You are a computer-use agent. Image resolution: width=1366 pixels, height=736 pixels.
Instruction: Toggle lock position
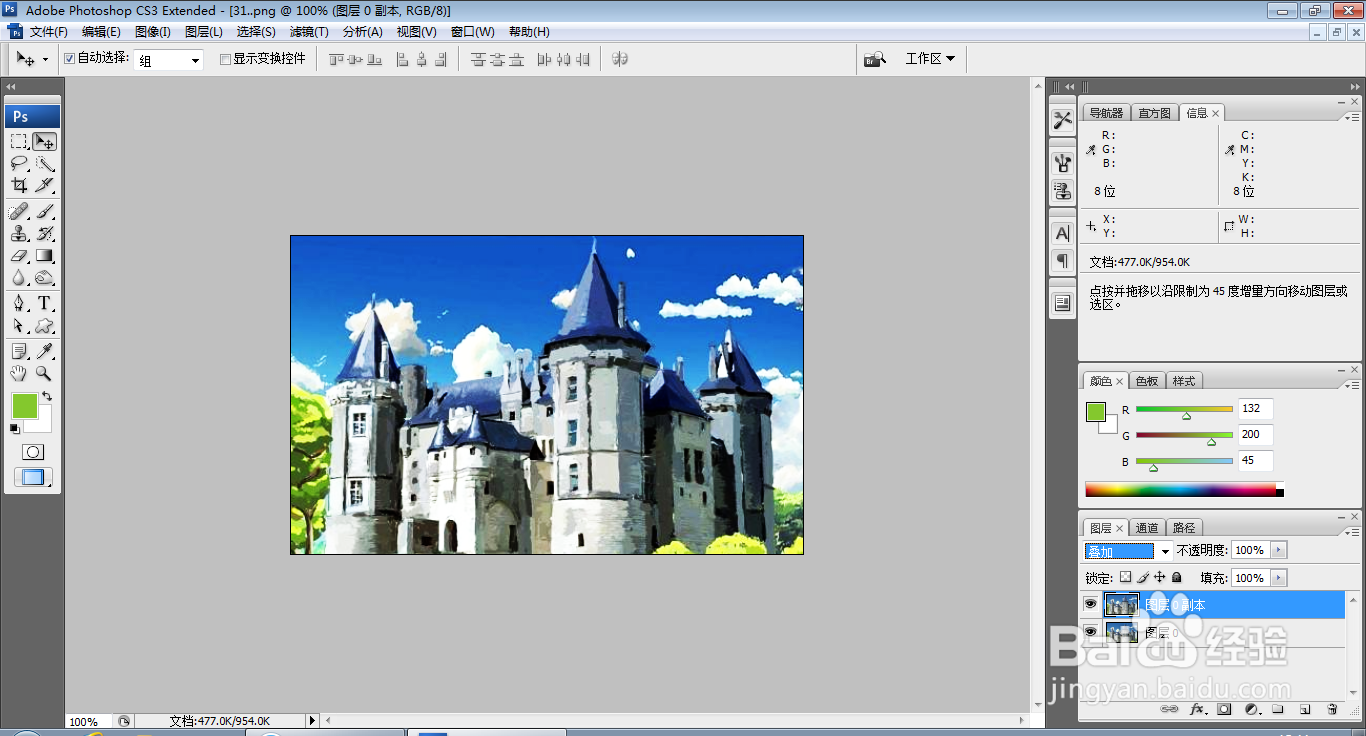(1160, 577)
